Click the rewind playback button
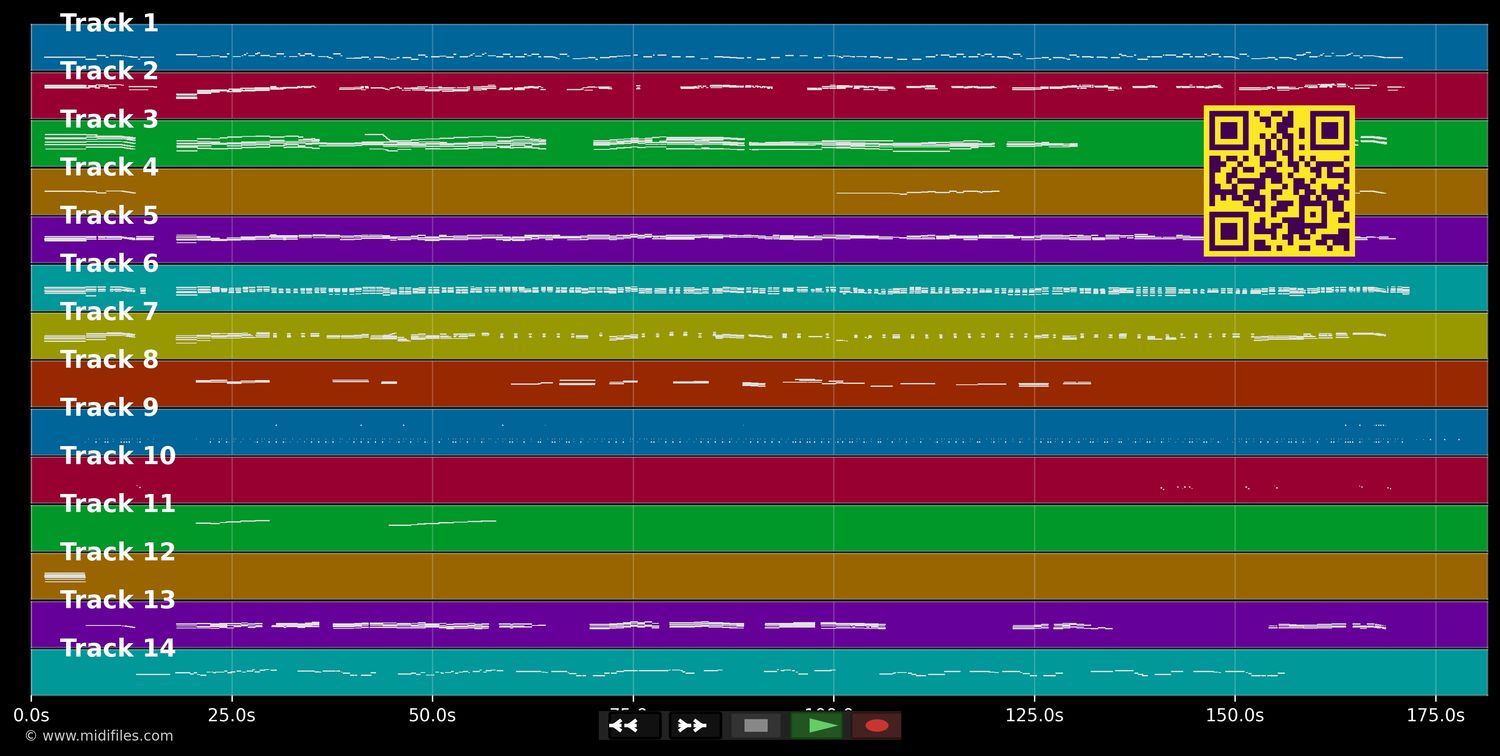The width and height of the screenshot is (1500, 756). tap(634, 725)
